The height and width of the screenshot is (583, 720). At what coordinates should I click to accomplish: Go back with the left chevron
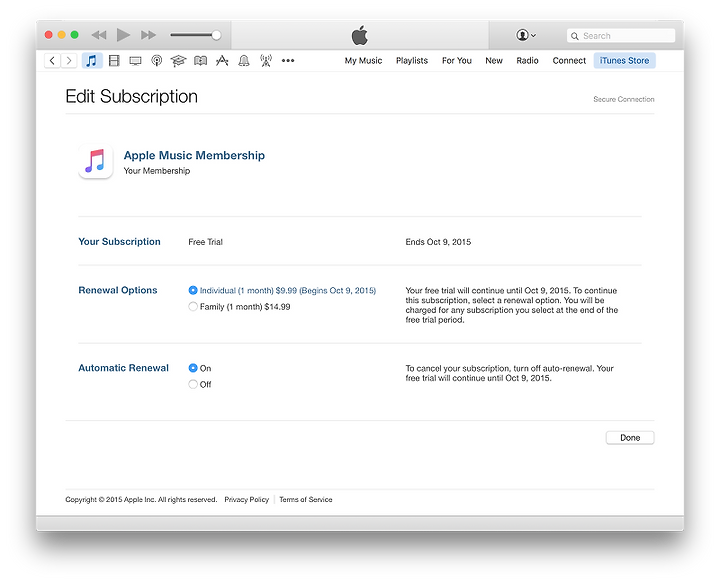click(52, 61)
